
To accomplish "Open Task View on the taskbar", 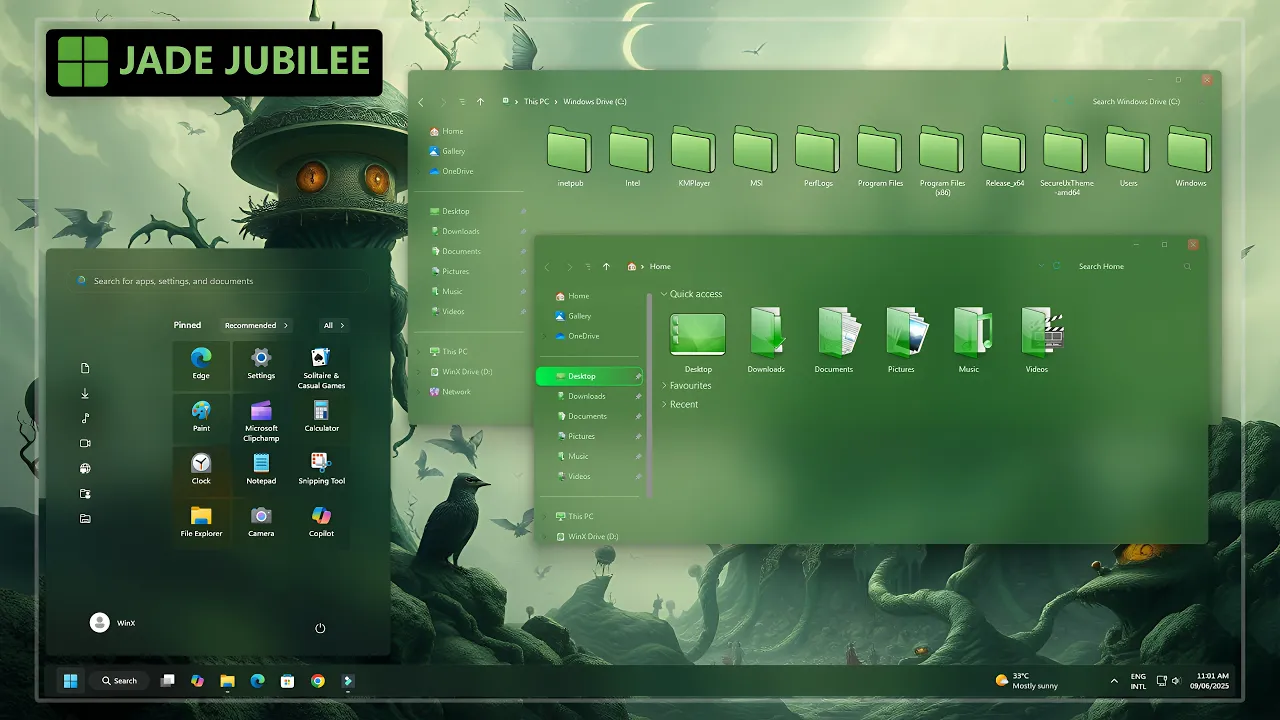I will pos(168,681).
